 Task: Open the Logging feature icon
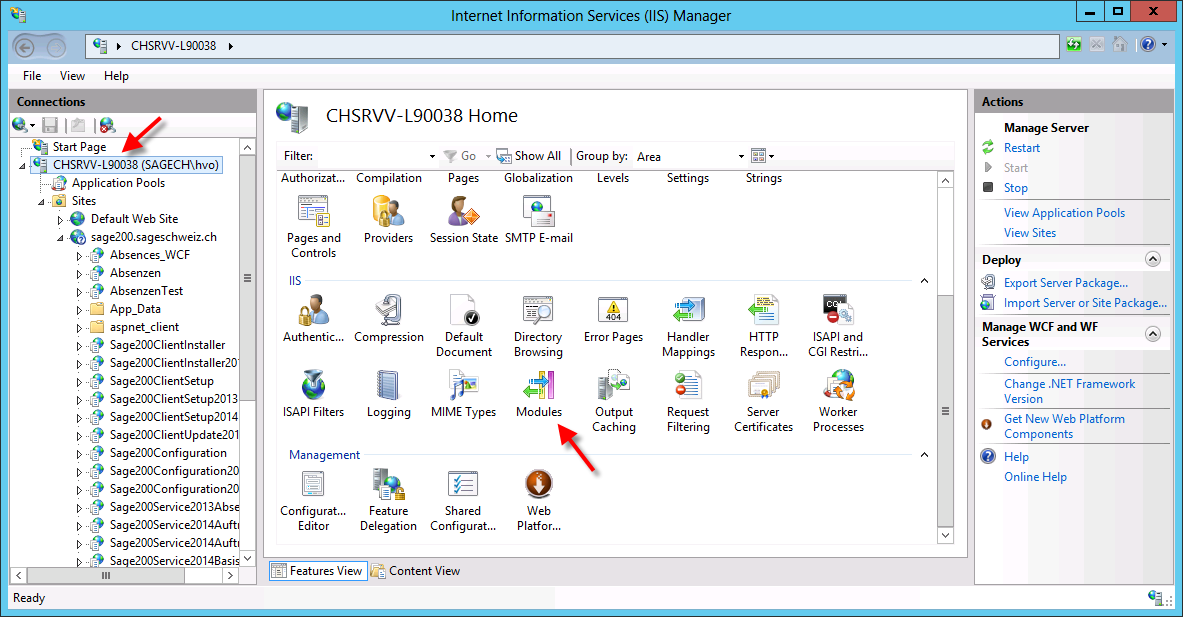[x=389, y=394]
